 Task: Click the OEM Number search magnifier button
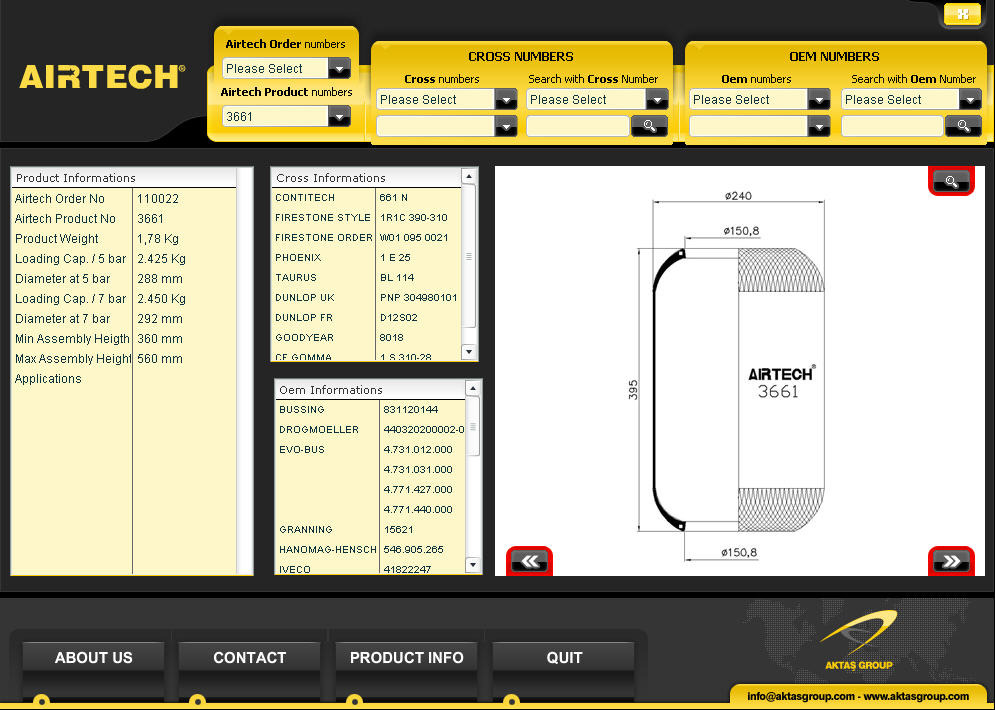963,126
